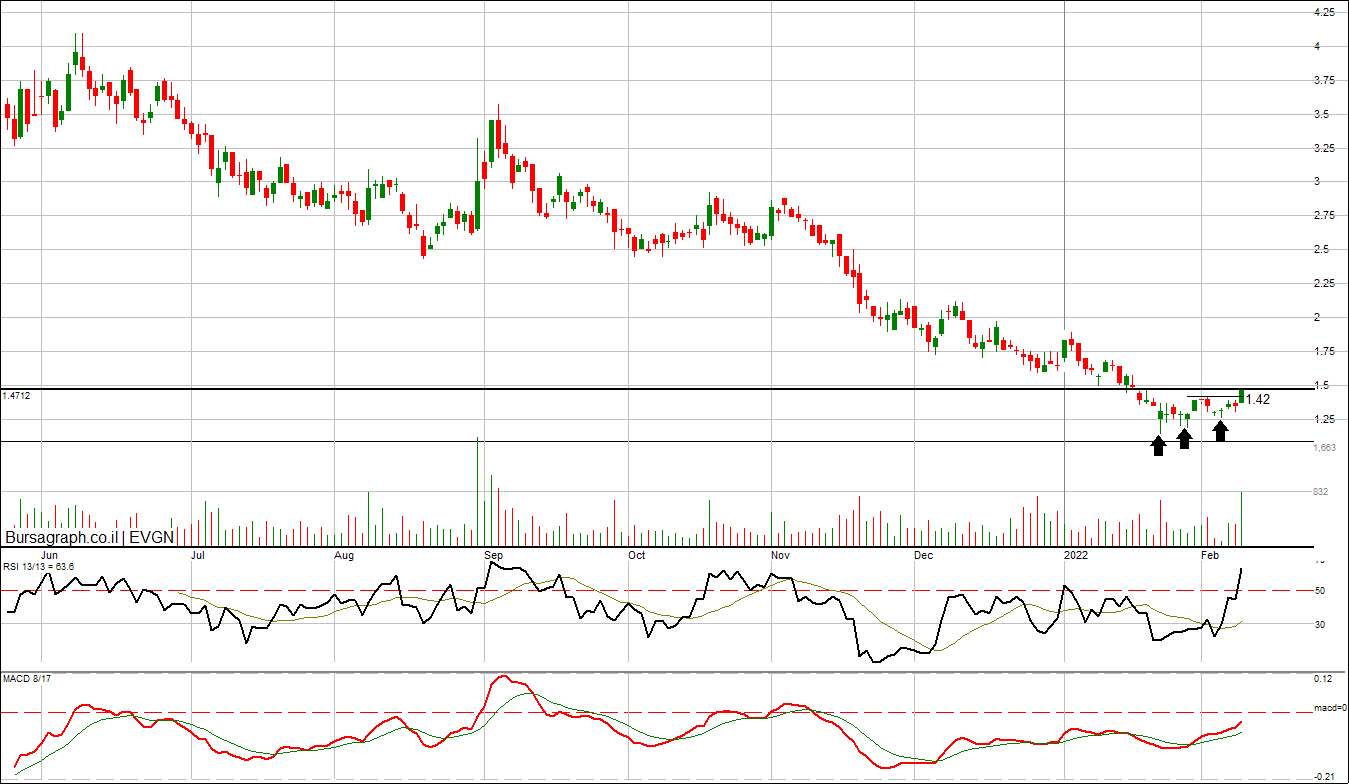Image resolution: width=1349 pixels, height=784 pixels.
Task: Click the RSI 13/13 = 63.6 indicator label
Action: coord(39,566)
